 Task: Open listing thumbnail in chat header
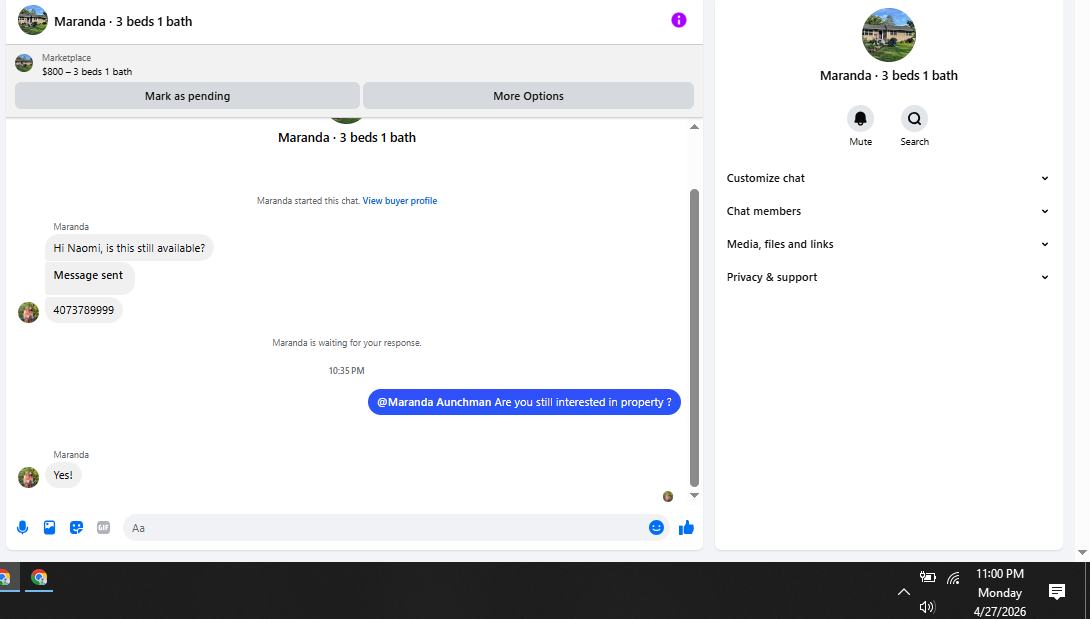pyautogui.click(x=33, y=20)
